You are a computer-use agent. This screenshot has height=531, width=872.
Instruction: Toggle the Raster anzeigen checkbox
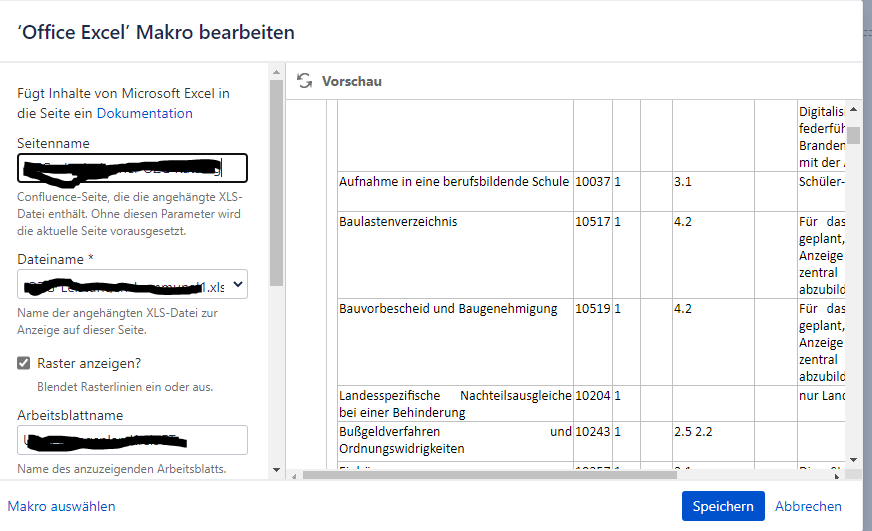[x=23, y=363]
